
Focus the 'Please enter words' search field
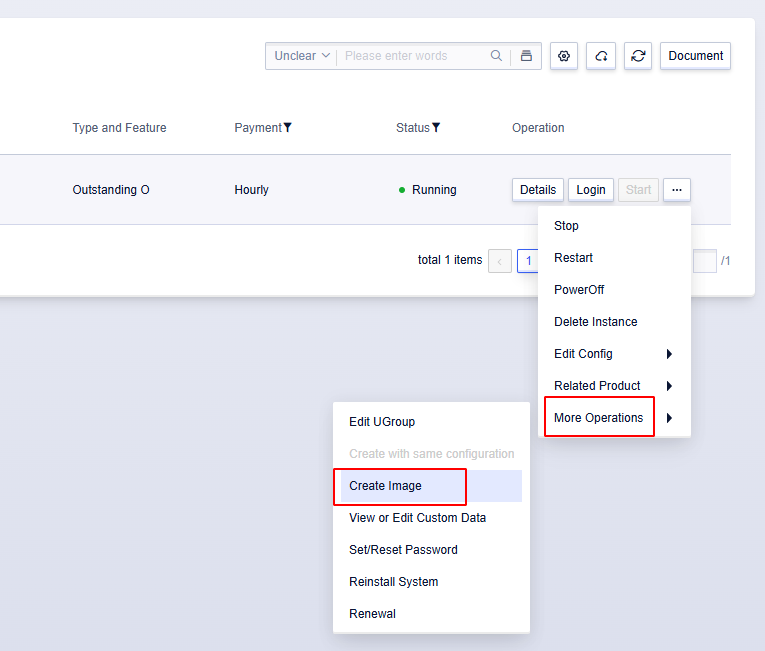click(x=415, y=56)
